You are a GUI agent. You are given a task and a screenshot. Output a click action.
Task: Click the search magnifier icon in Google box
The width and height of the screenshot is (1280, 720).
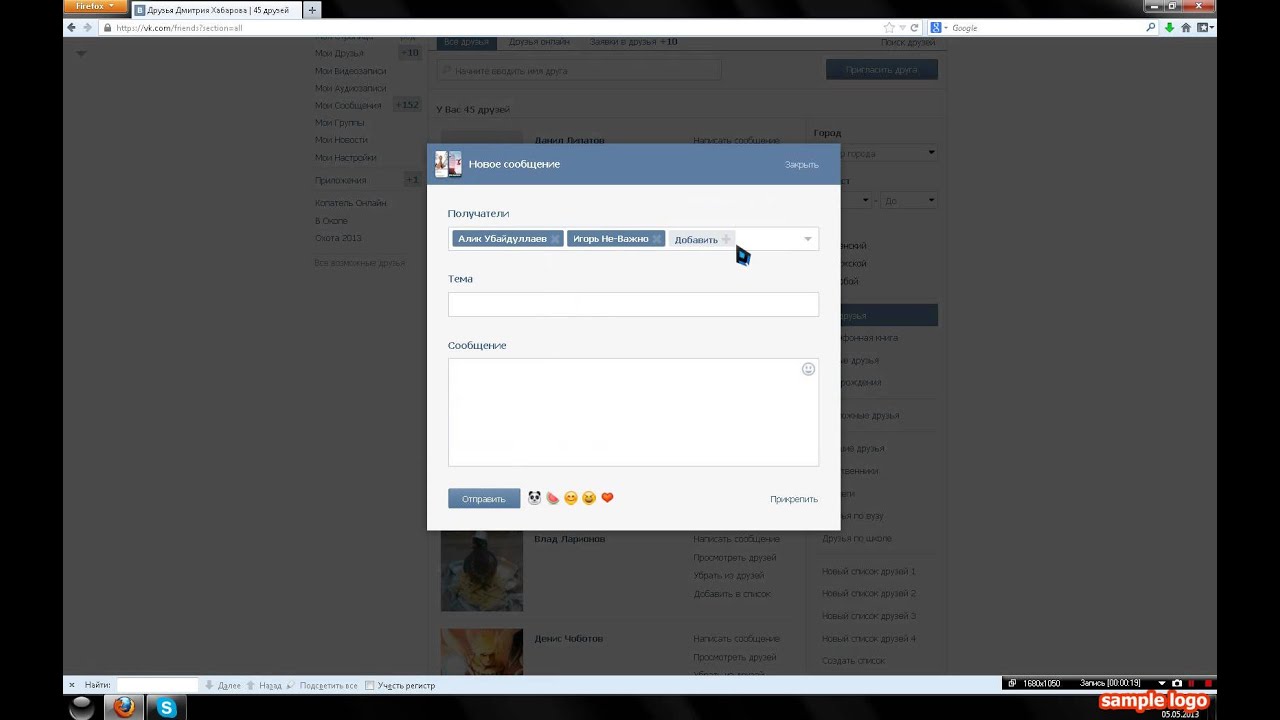coord(1151,28)
